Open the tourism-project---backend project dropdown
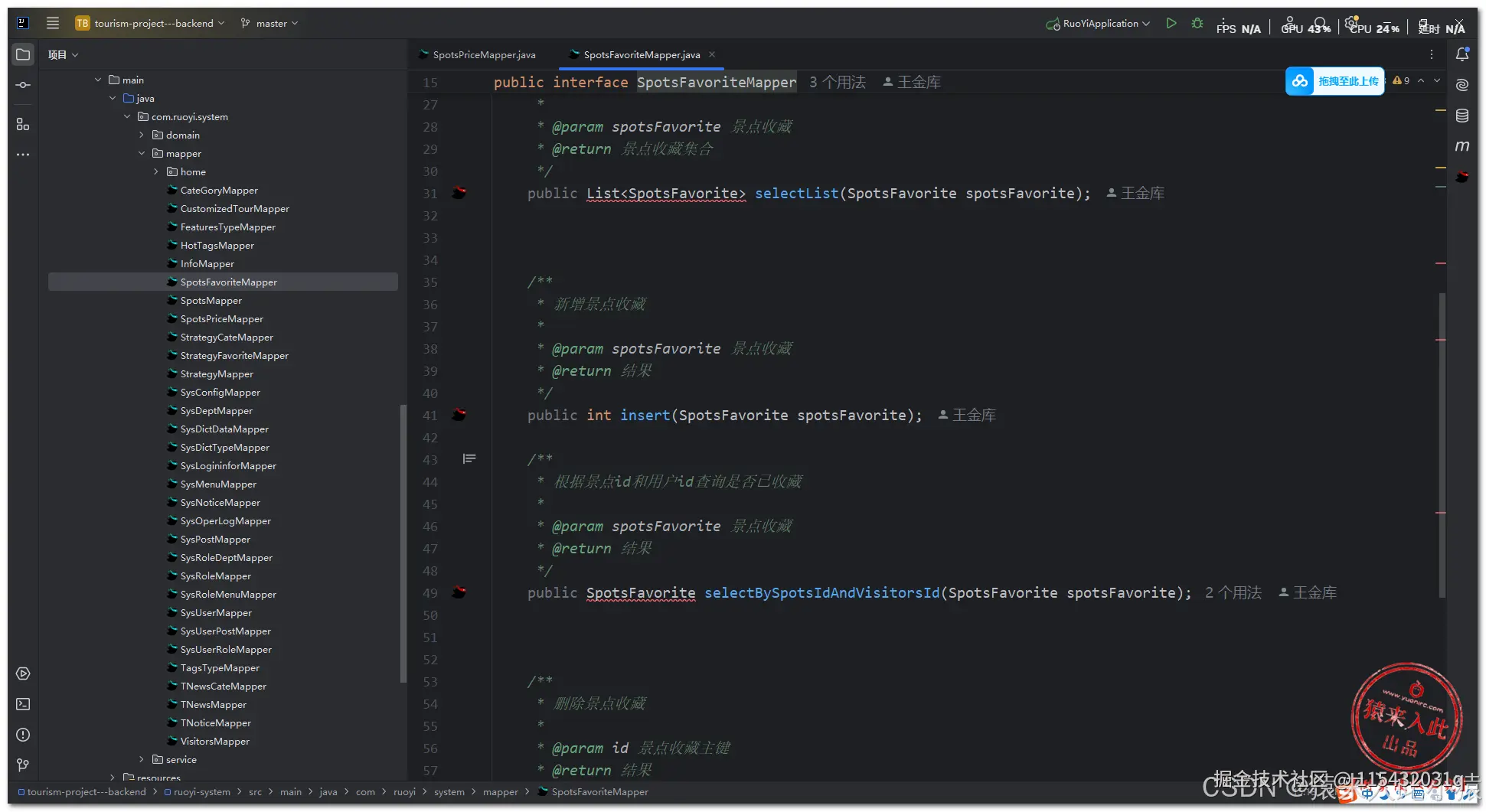This screenshot has height=812, width=1486. [x=150, y=23]
